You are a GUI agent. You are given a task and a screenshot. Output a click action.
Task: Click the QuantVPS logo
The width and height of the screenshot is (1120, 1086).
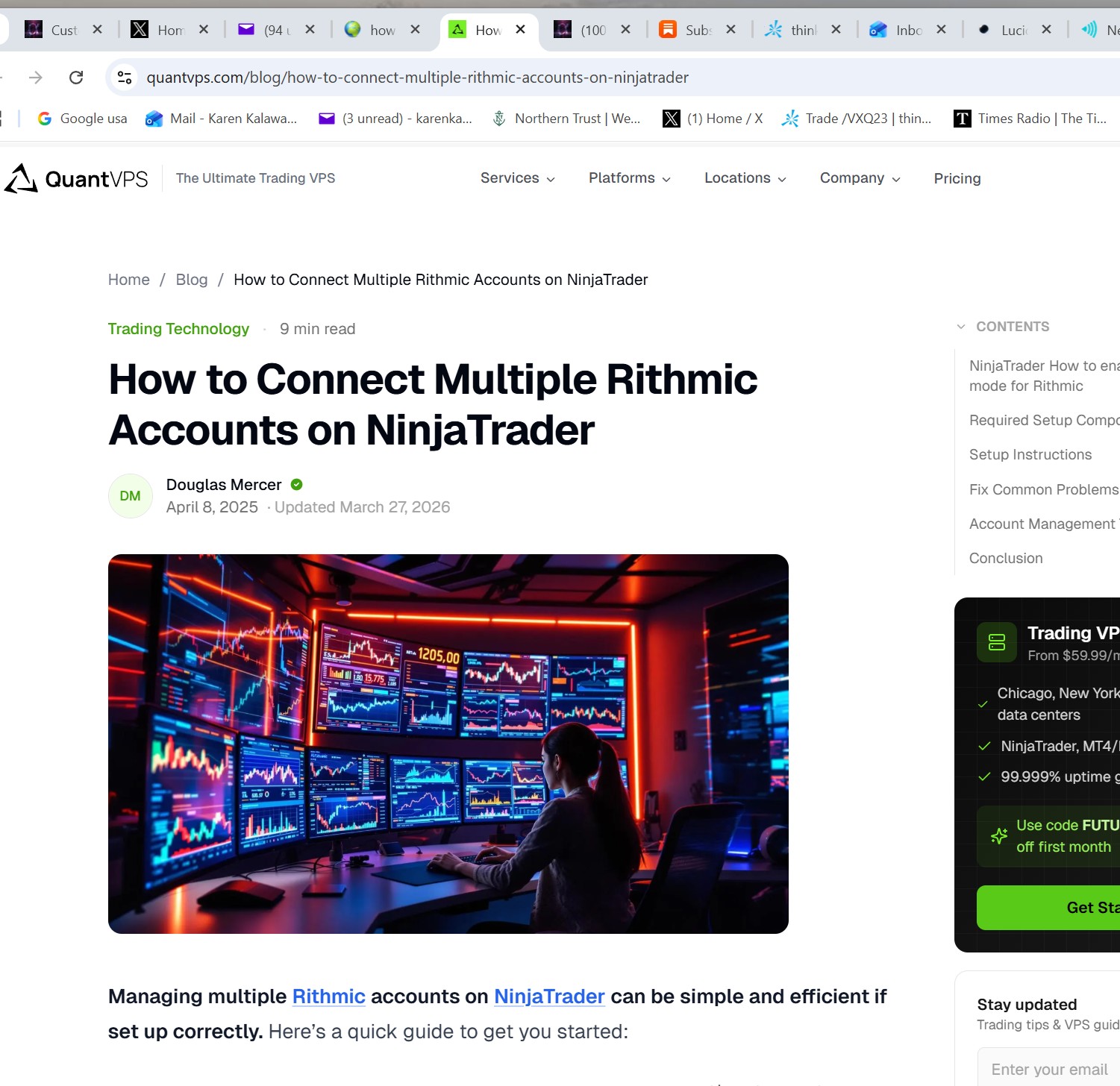tap(76, 178)
